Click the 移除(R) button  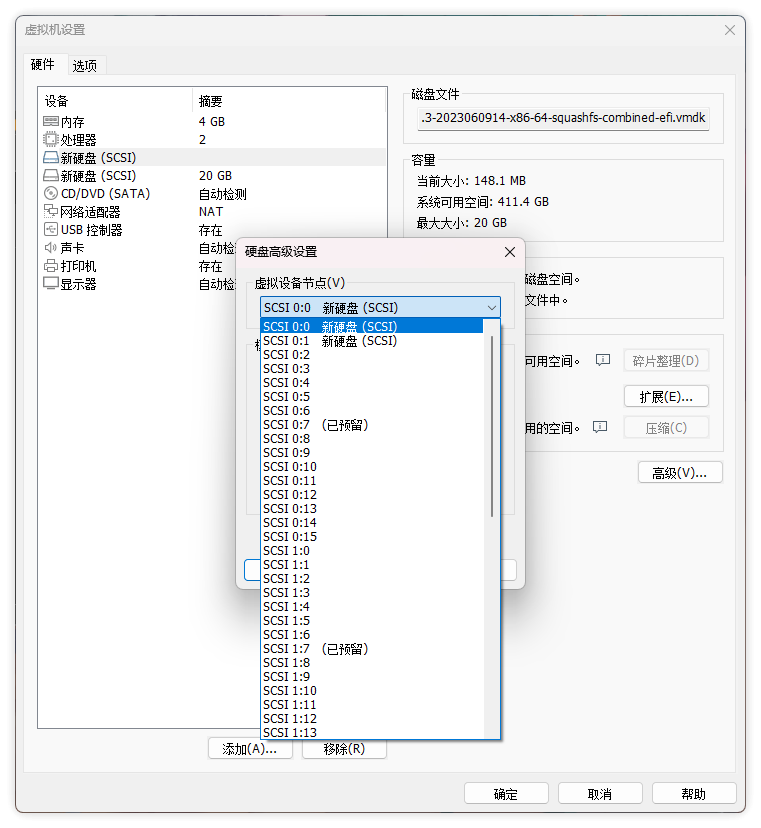pyautogui.click(x=344, y=749)
